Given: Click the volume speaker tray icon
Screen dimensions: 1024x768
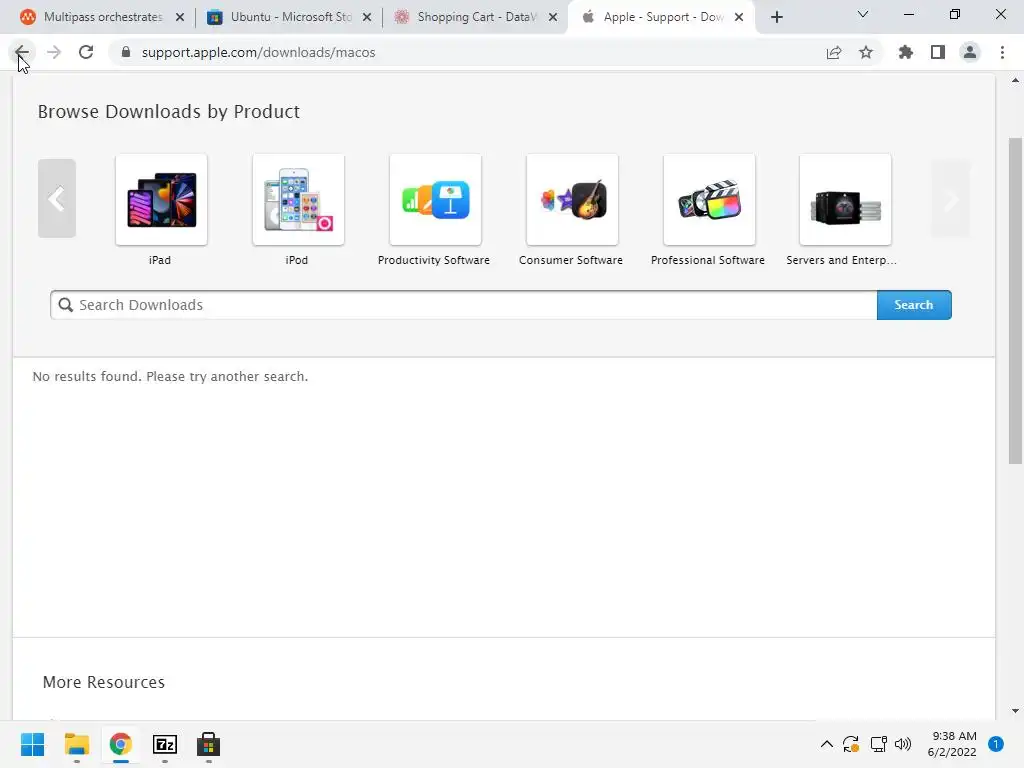Looking at the screenshot, I should (x=903, y=744).
